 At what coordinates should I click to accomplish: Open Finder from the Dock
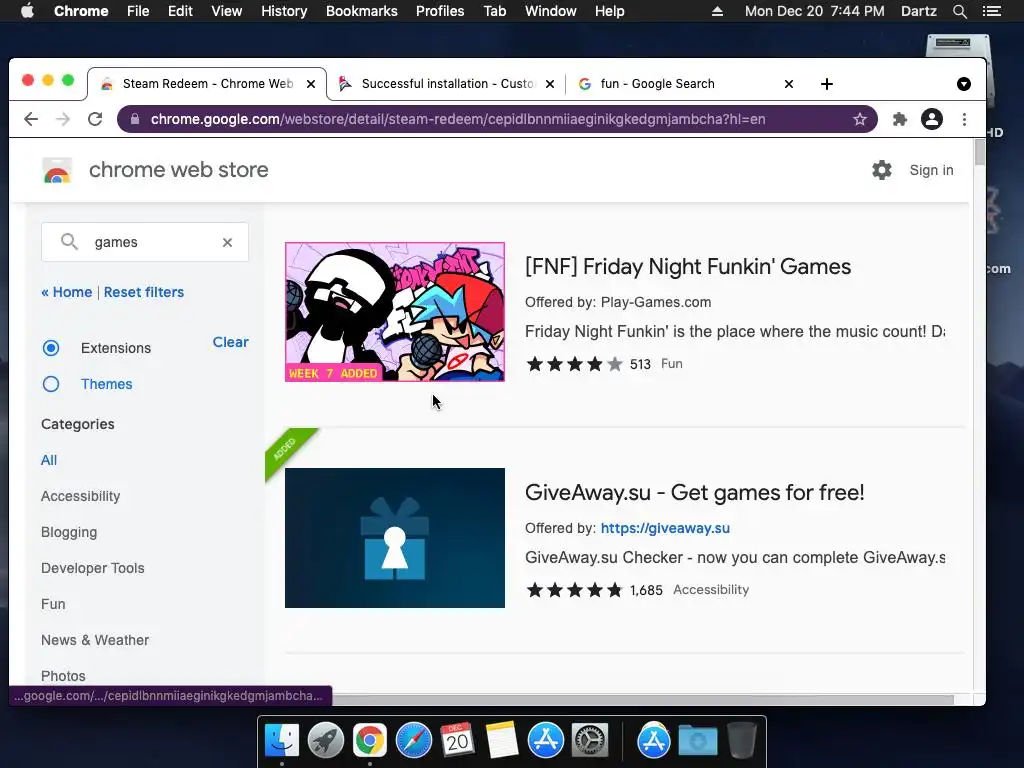tap(281, 740)
